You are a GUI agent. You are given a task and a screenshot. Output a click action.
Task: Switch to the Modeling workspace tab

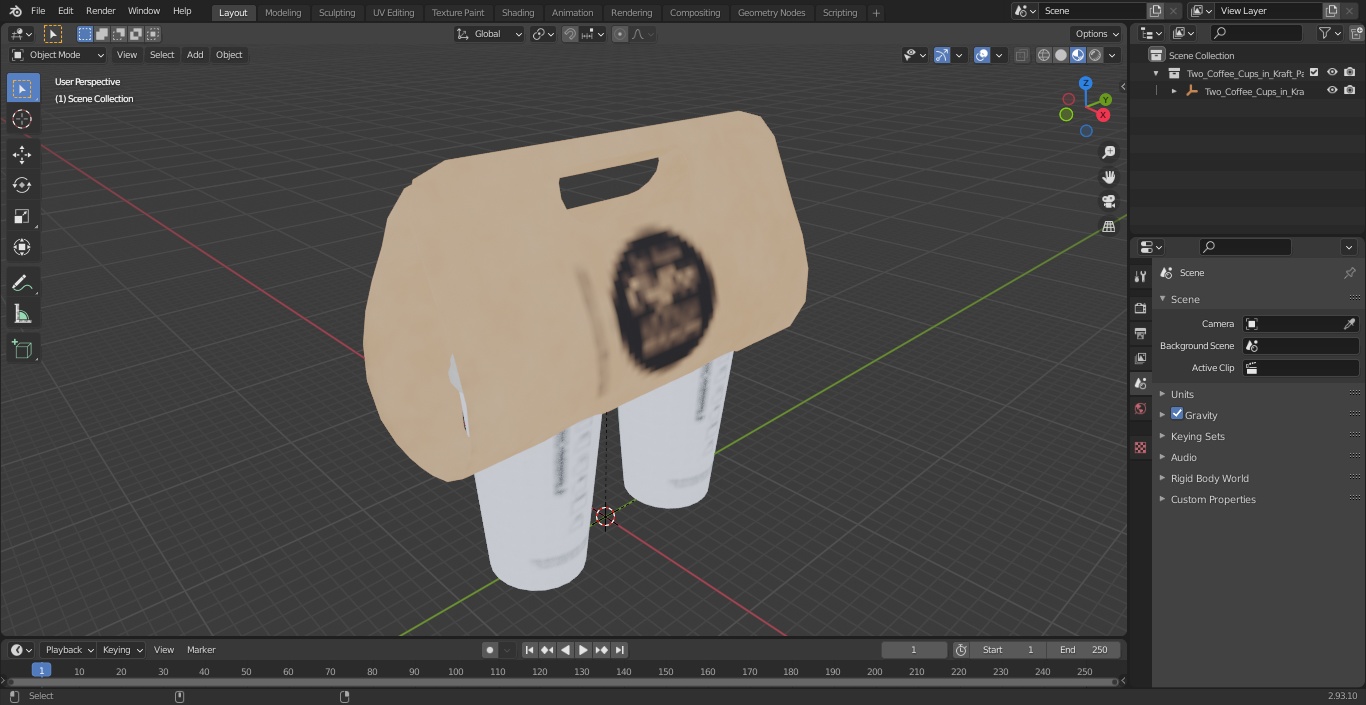point(283,13)
